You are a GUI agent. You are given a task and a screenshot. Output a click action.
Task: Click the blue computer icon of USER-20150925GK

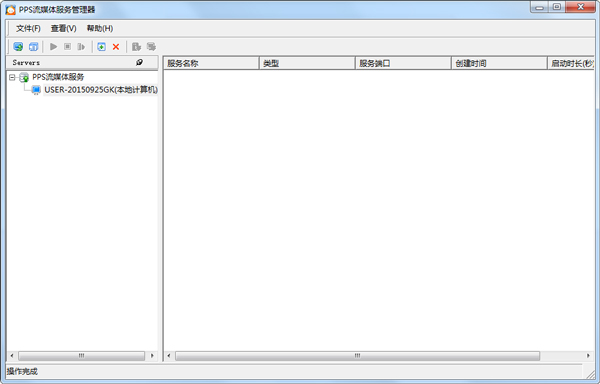pos(36,90)
